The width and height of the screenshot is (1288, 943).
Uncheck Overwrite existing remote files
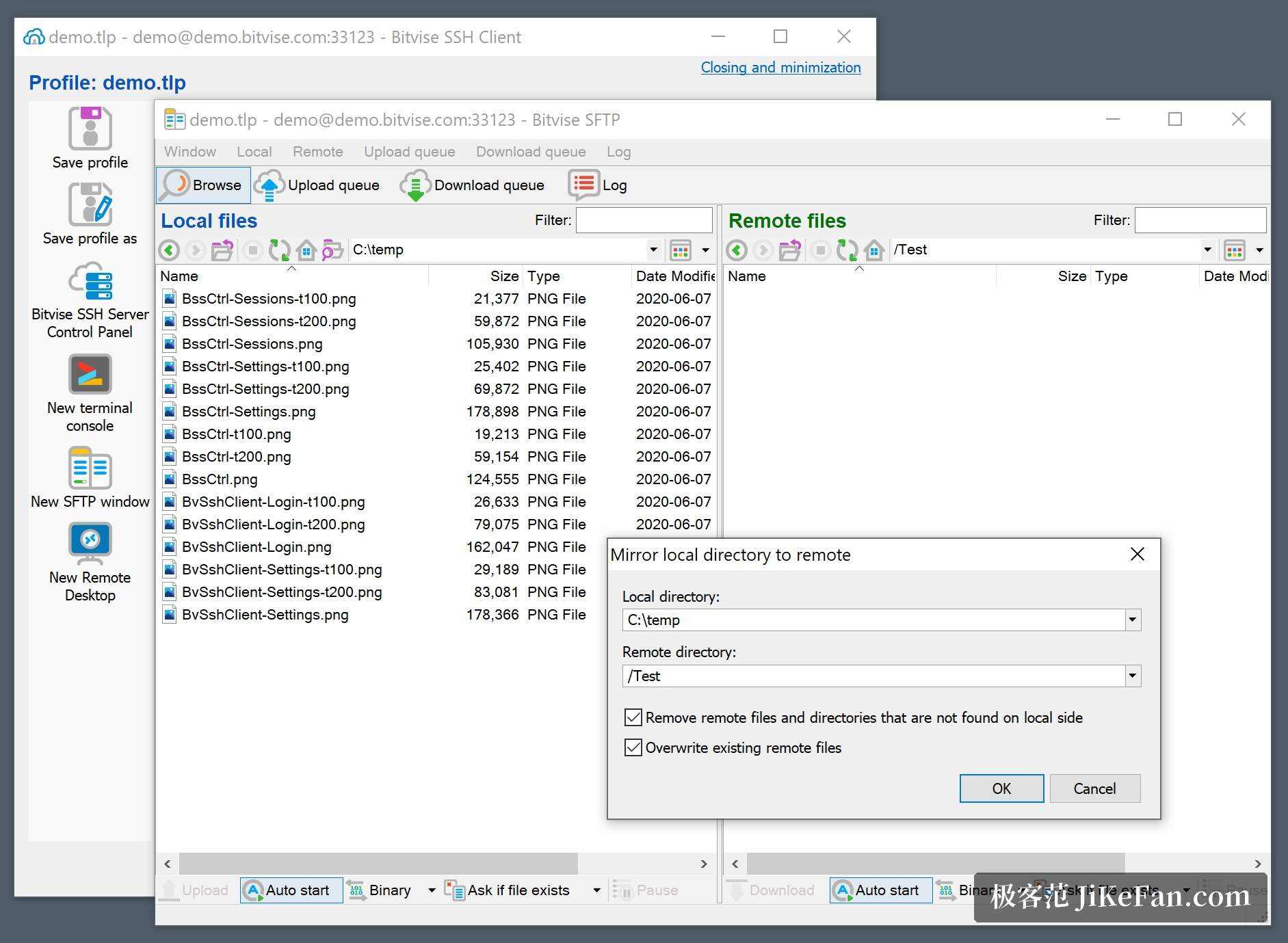click(x=633, y=747)
